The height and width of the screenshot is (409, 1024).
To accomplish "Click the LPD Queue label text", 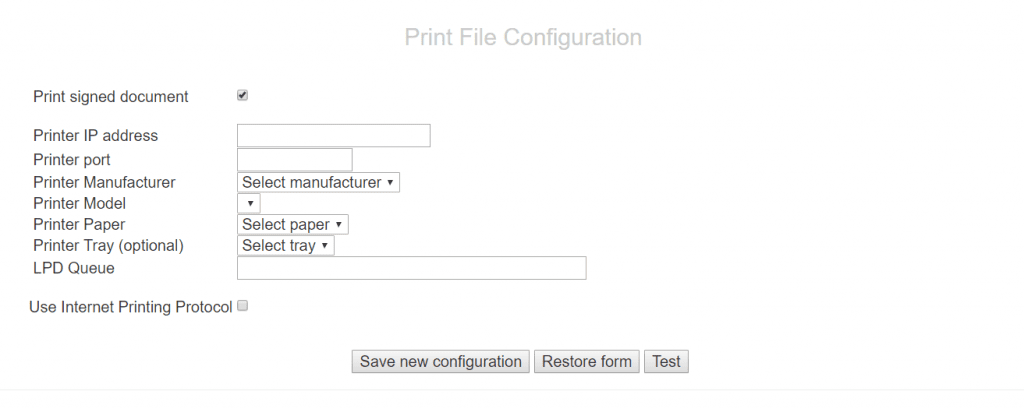I will click(x=74, y=268).
